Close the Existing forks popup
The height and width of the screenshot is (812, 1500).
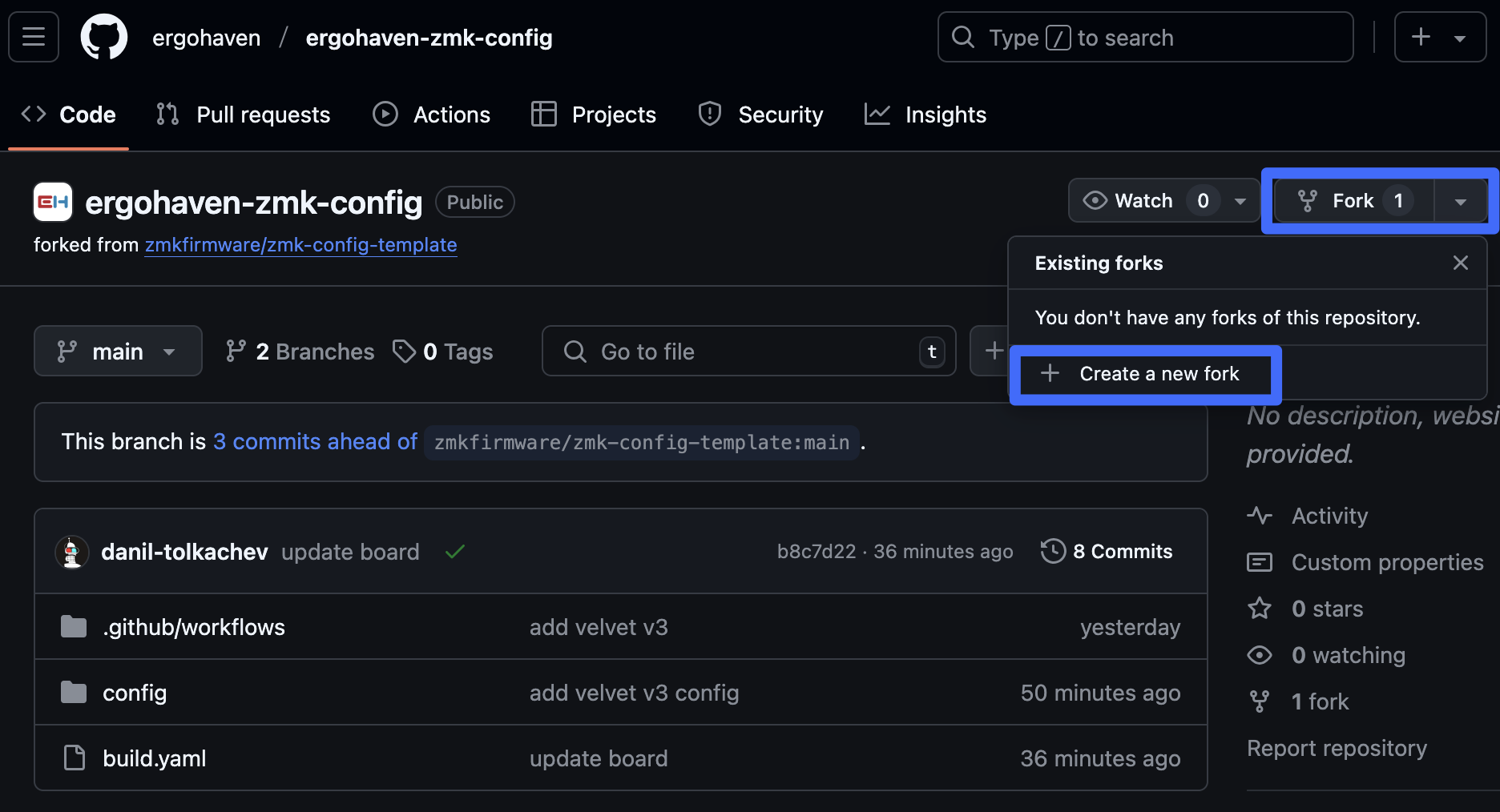[x=1460, y=263]
